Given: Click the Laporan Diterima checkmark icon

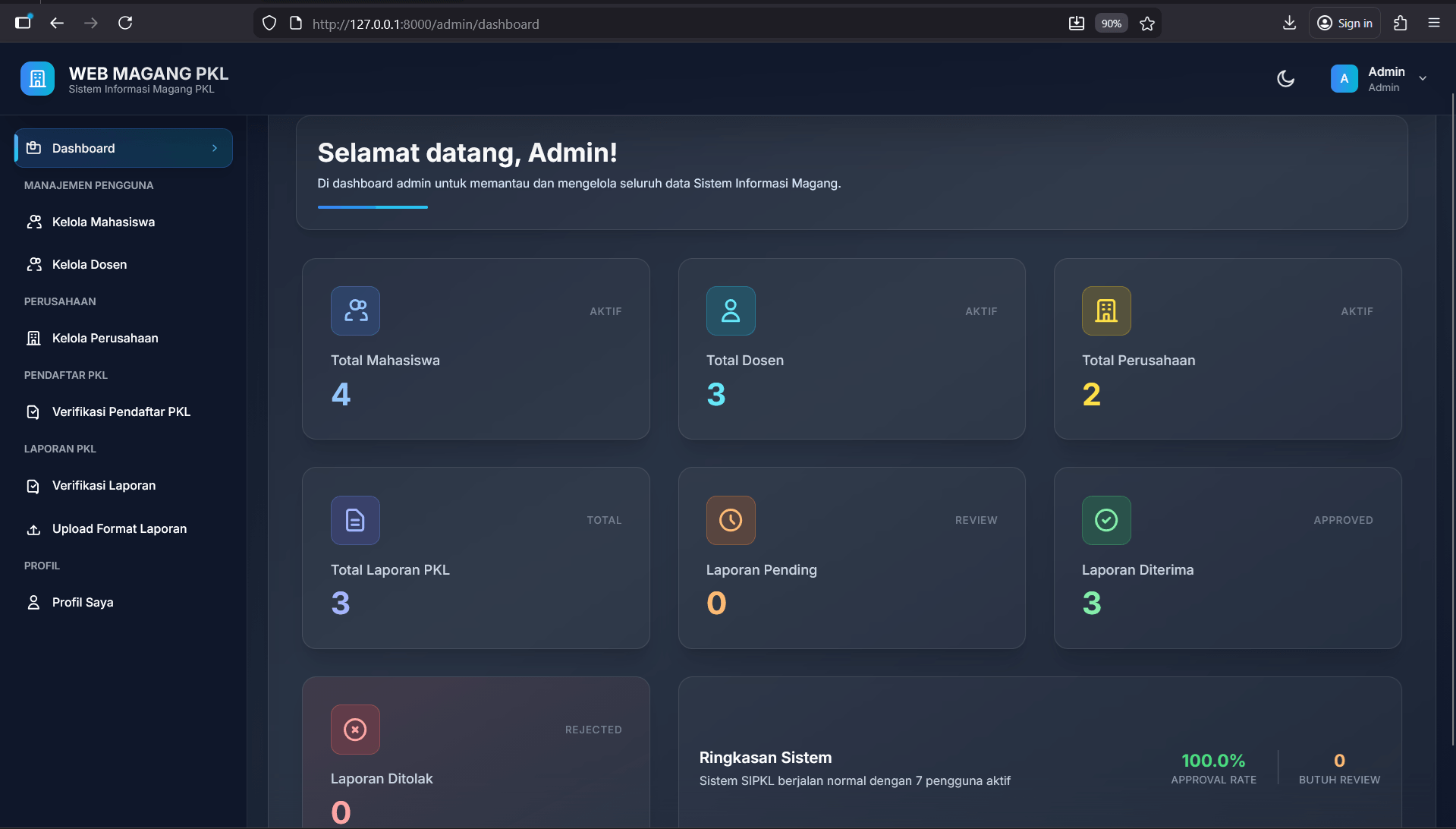Looking at the screenshot, I should (x=1106, y=520).
